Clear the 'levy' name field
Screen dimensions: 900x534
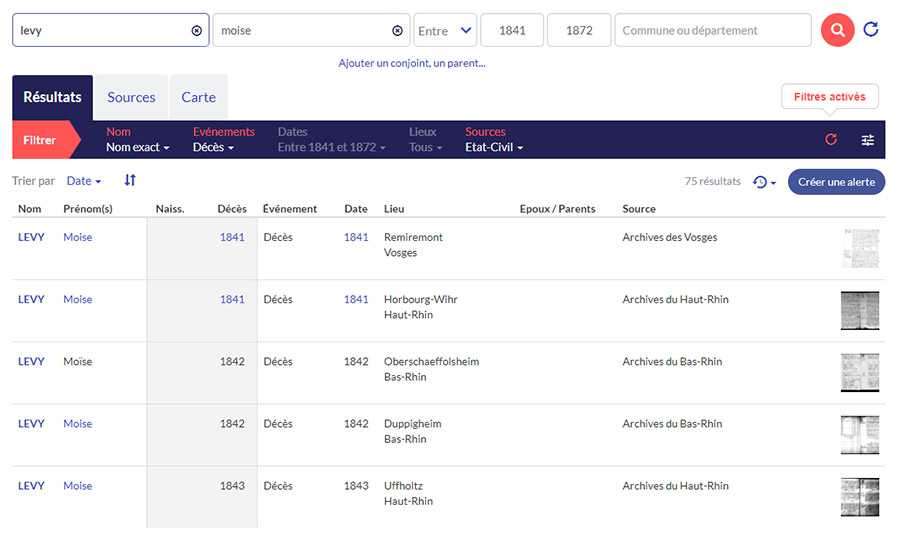(x=196, y=31)
